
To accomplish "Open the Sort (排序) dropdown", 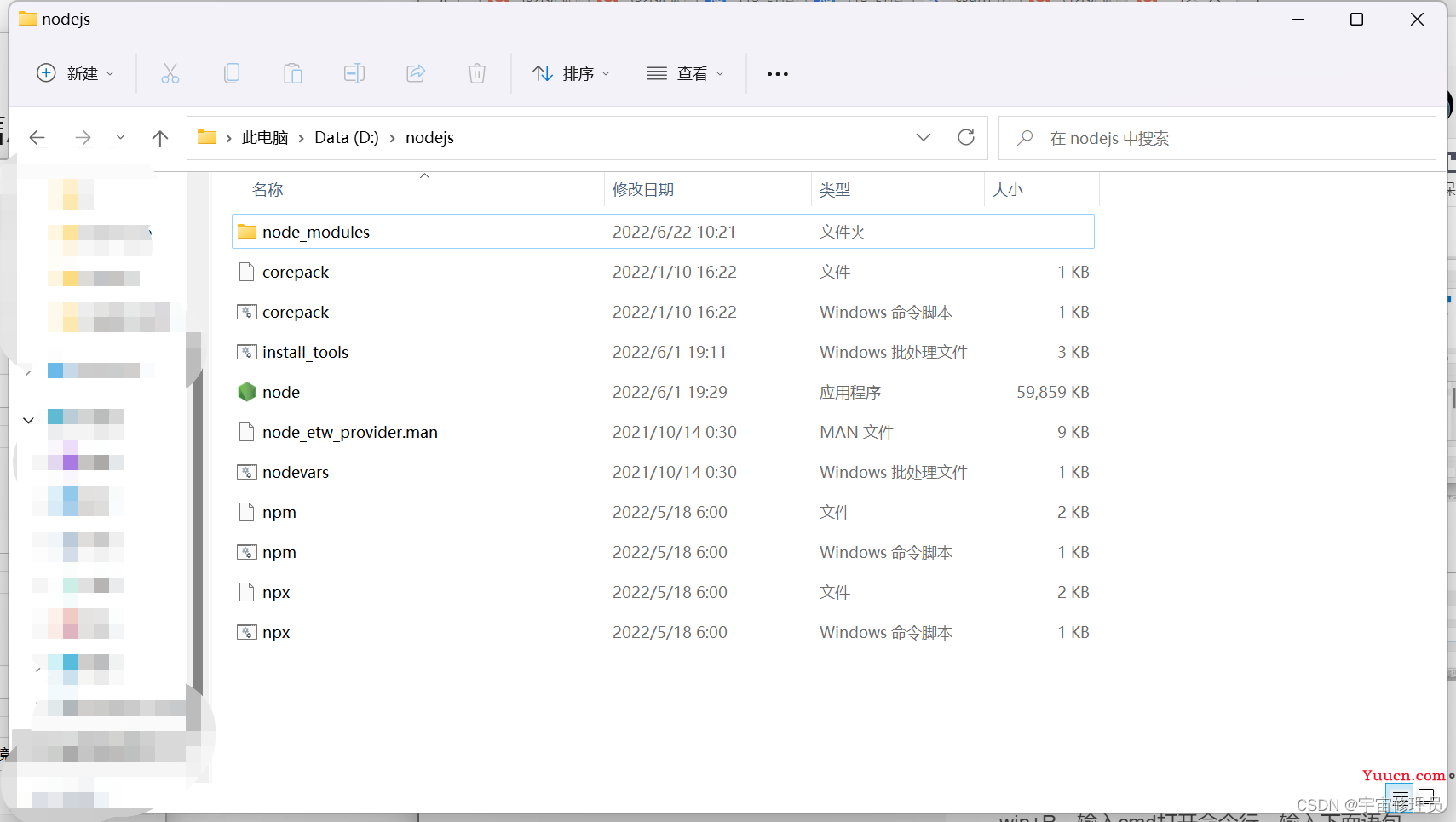I will click(571, 74).
